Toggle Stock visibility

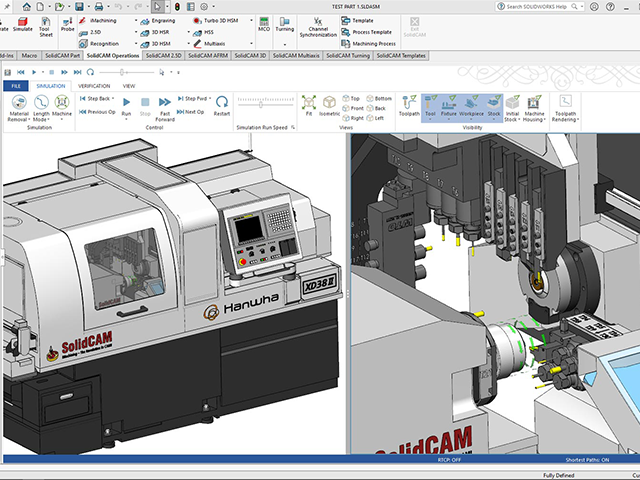coord(493,108)
